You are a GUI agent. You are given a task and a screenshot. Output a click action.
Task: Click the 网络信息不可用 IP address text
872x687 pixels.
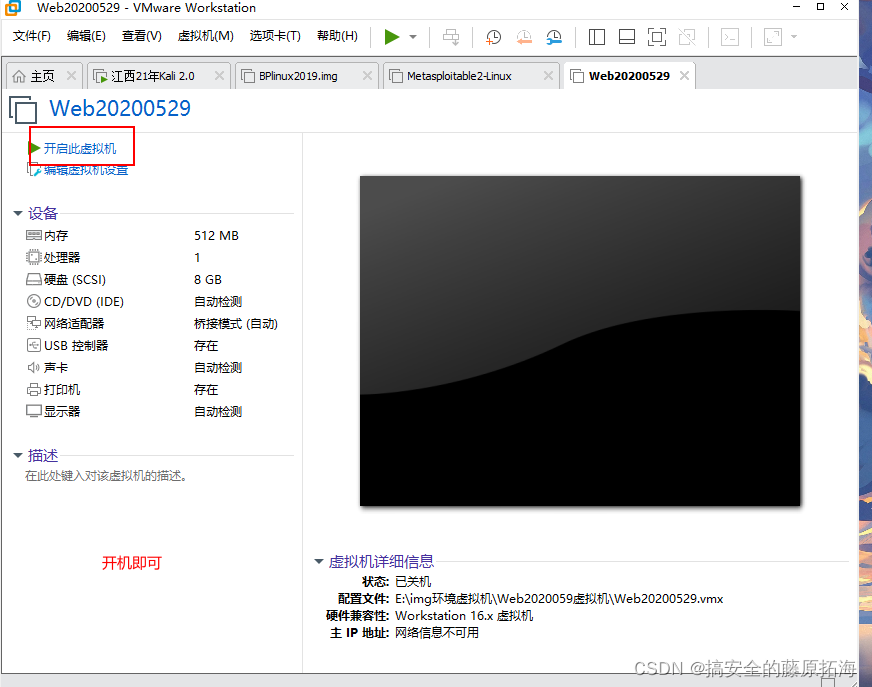pos(437,632)
